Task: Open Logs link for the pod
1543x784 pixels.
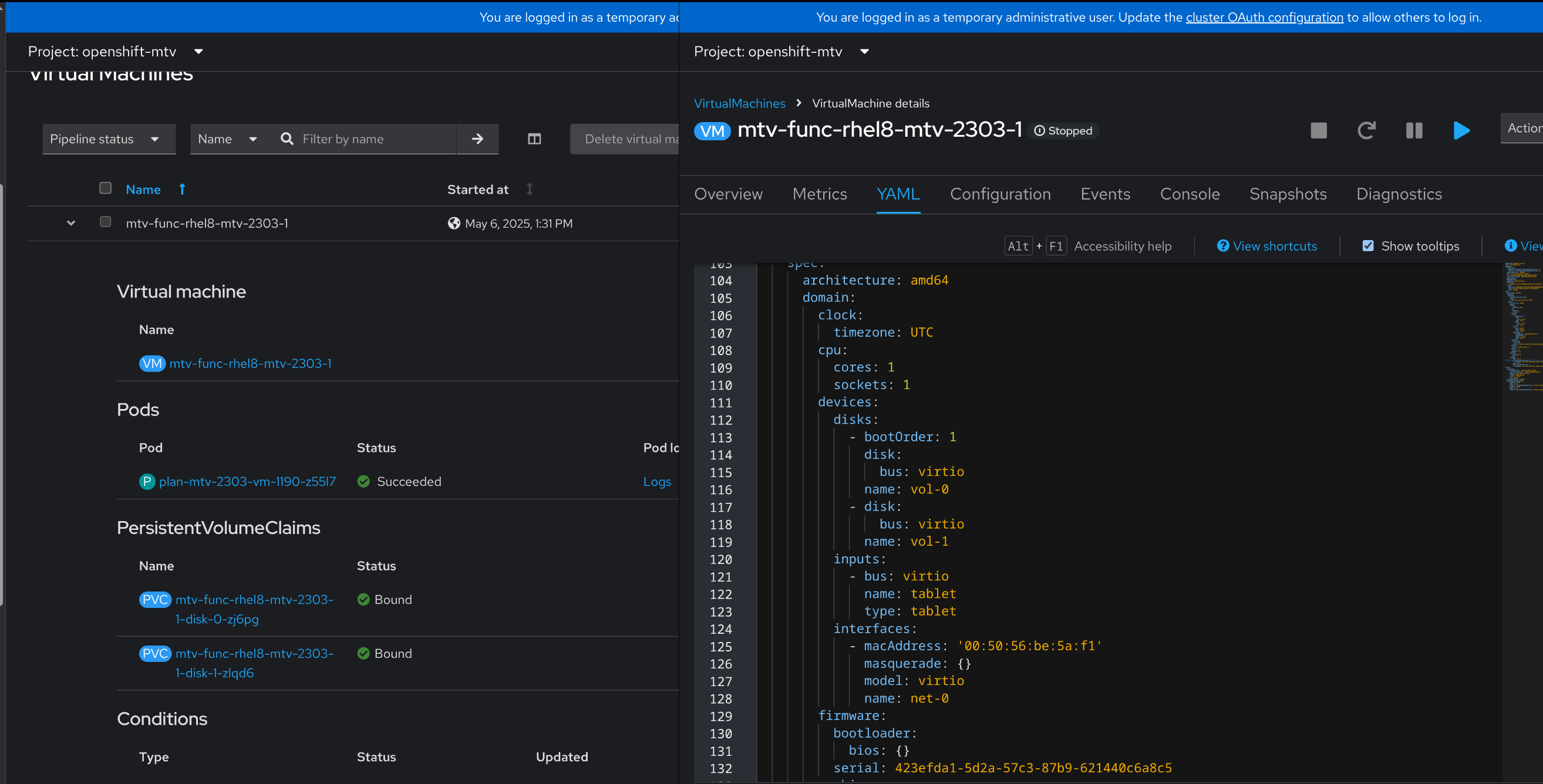Action: pos(656,481)
